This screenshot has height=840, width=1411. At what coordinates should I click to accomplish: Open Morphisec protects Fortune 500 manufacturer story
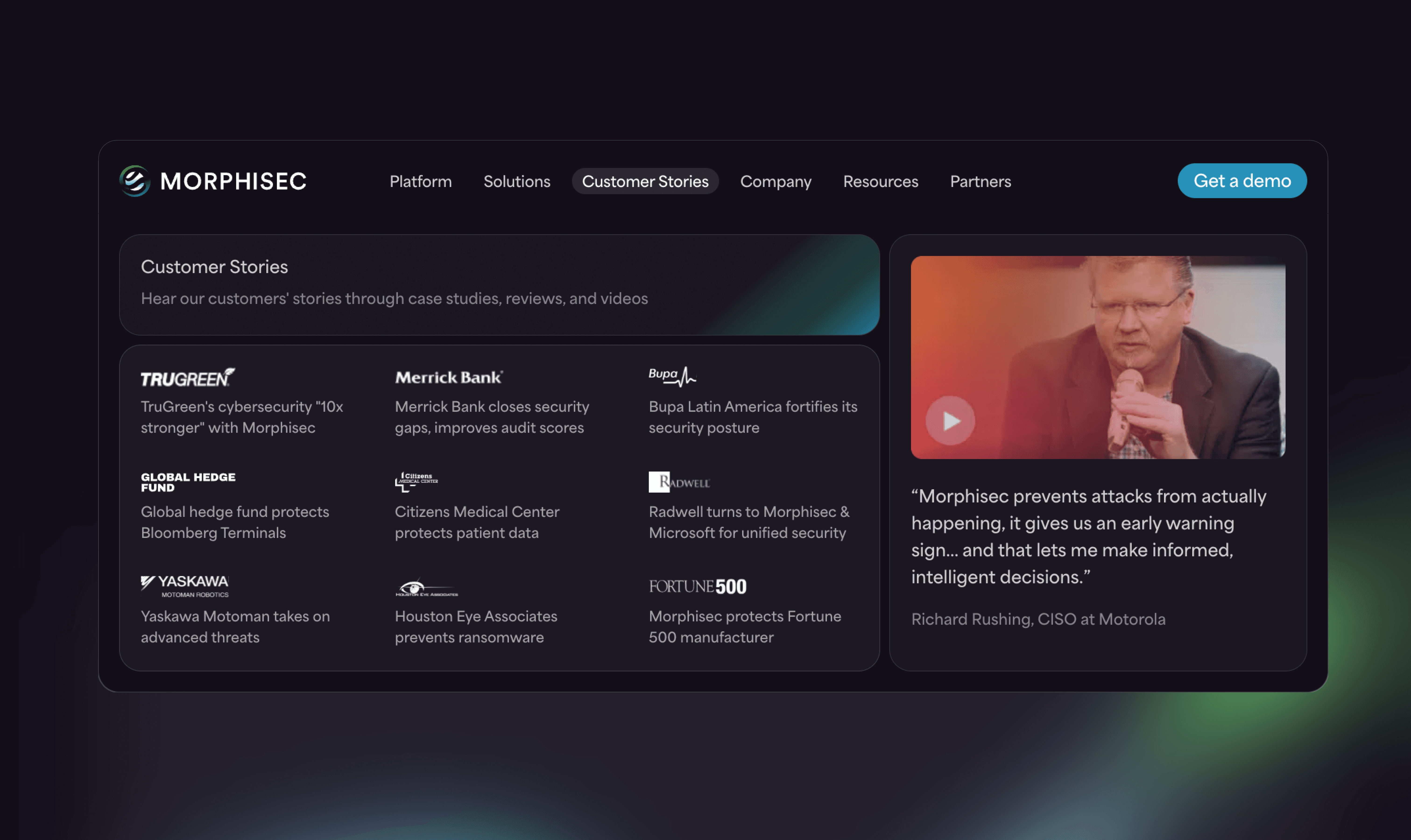point(745,627)
